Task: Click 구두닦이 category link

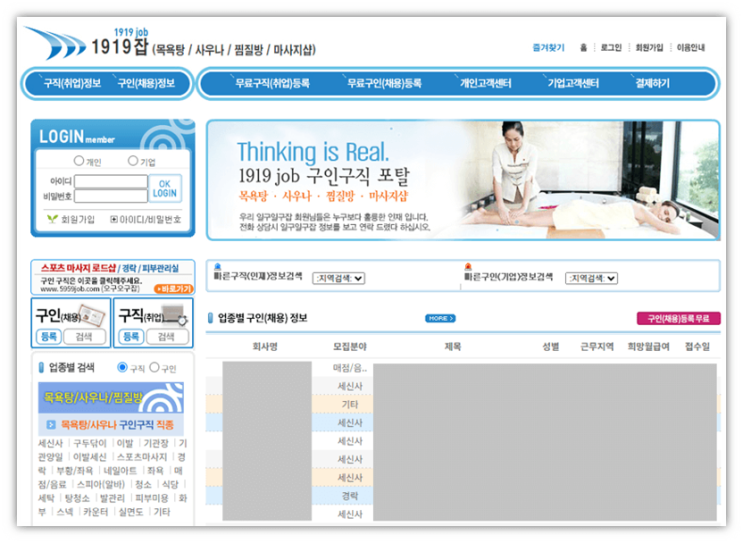Action: pyautogui.click(x=90, y=443)
